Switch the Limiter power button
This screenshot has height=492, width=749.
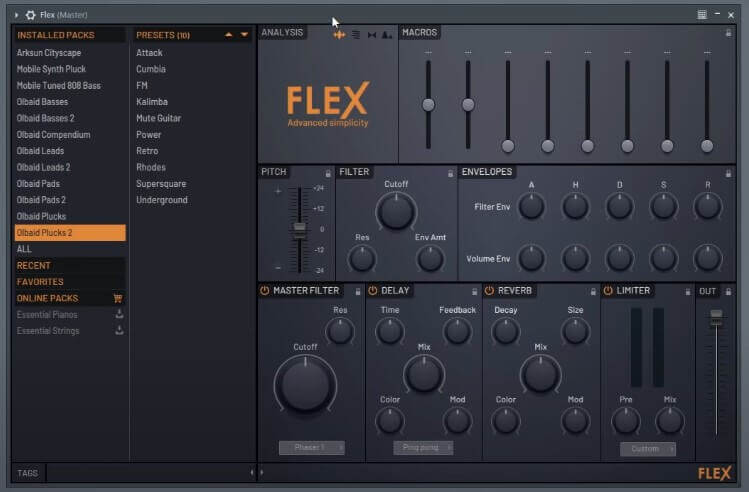click(608, 290)
